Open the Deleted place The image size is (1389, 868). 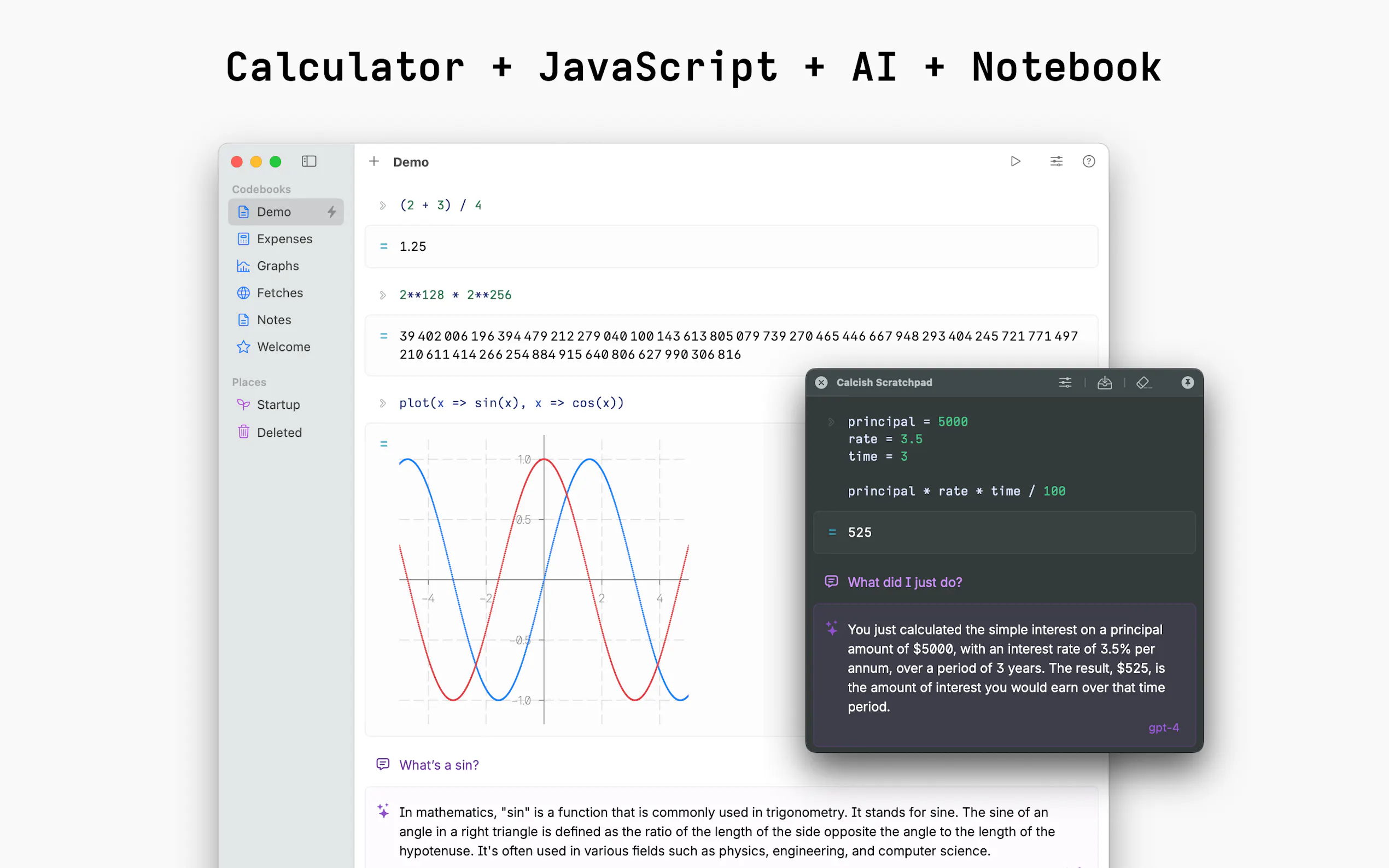(x=279, y=432)
